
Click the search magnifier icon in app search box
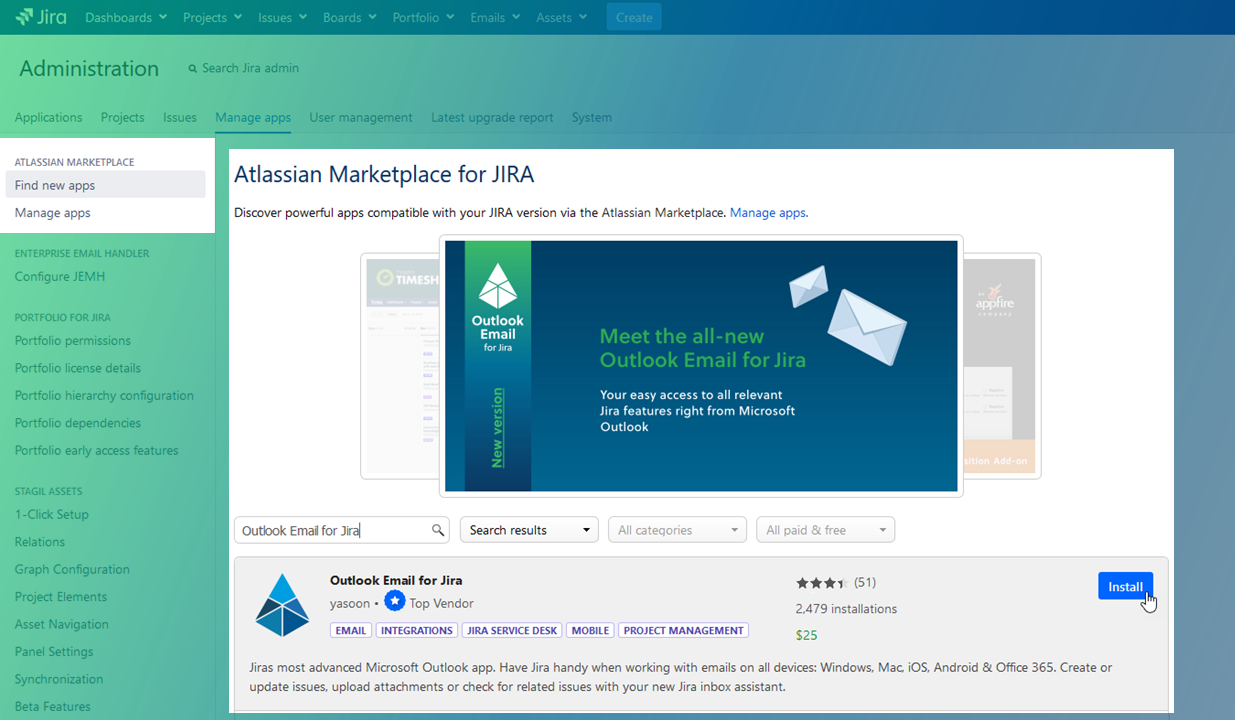click(x=437, y=530)
